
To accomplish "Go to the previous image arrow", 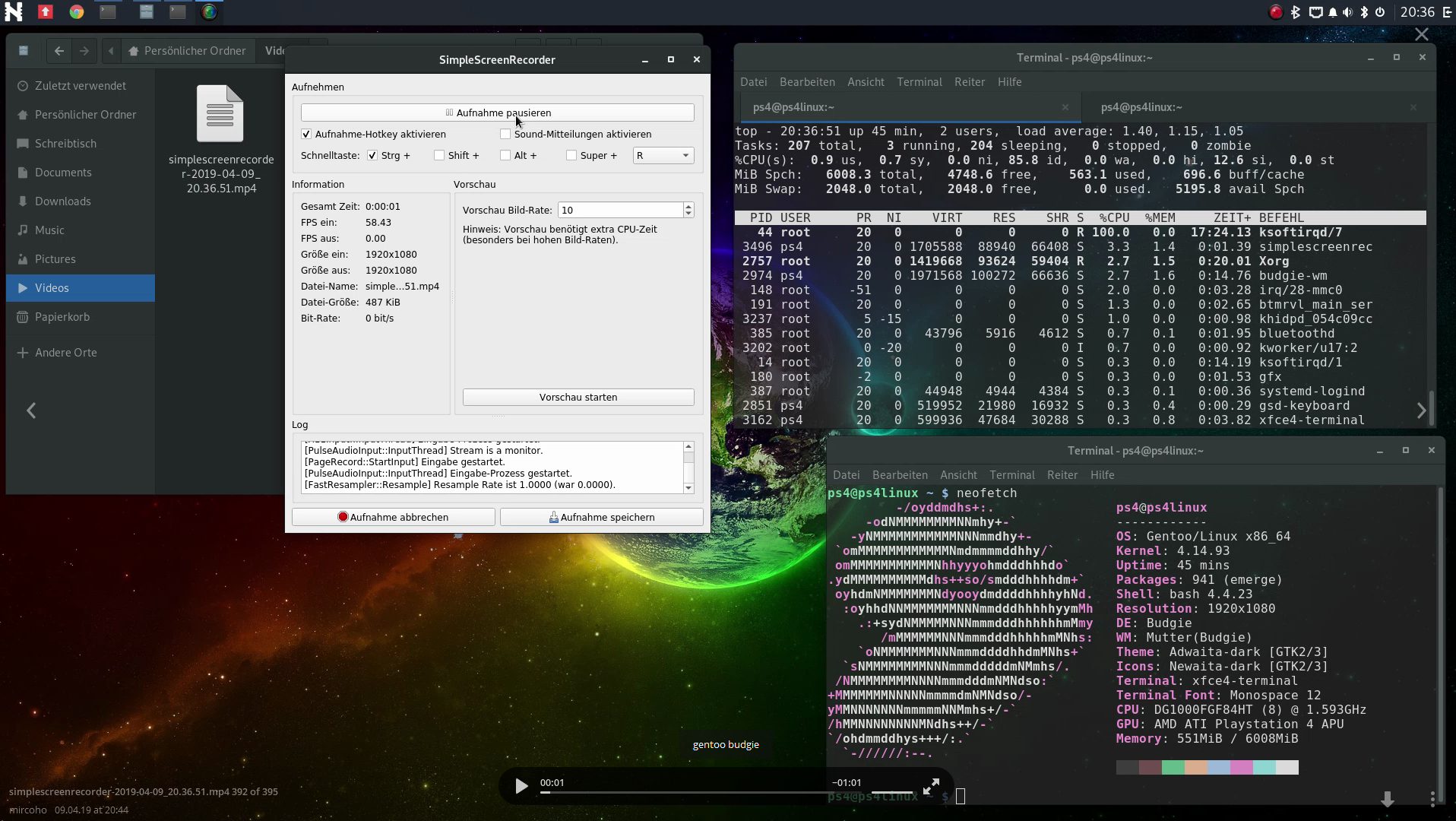I will pos(31,410).
